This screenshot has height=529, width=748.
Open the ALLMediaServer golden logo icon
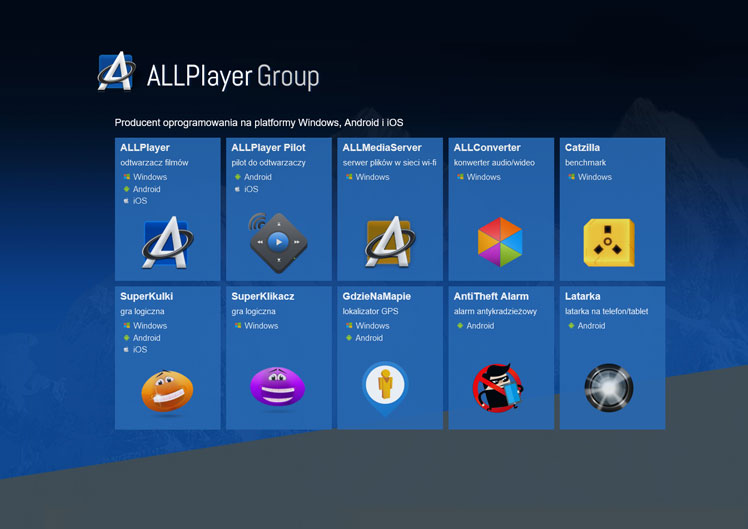click(390, 241)
